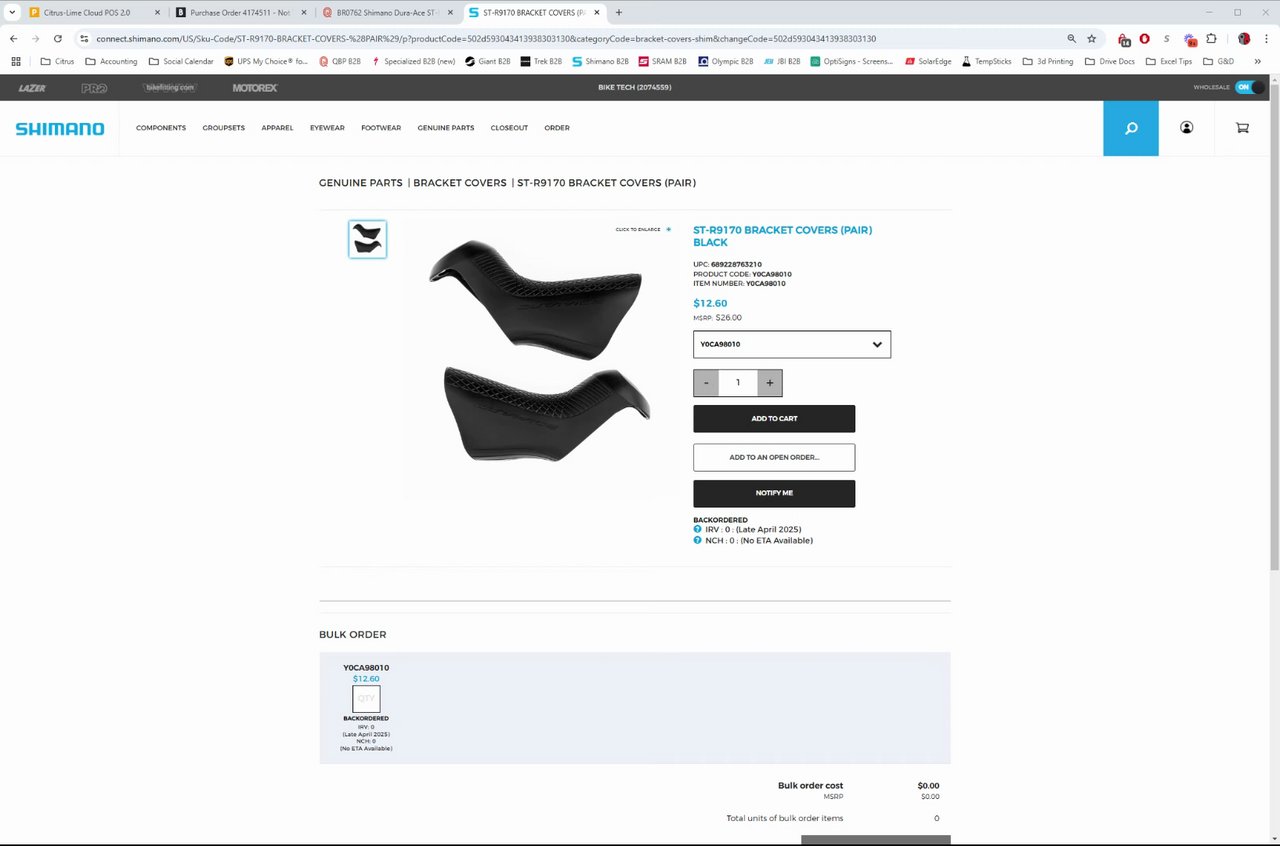Open the Closeout menu
Viewport: 1280px width, 846px height.
(x=509, y=128)
